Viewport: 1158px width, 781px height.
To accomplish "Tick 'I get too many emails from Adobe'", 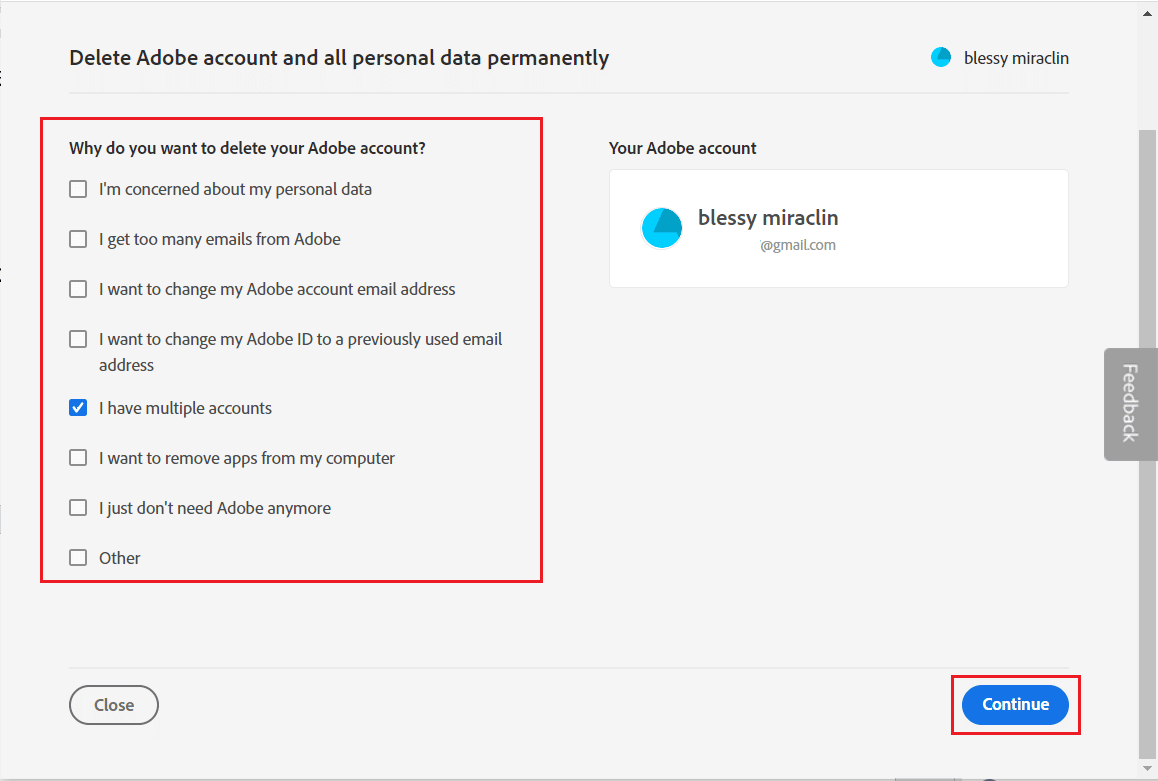I will [x=78, y=239].
